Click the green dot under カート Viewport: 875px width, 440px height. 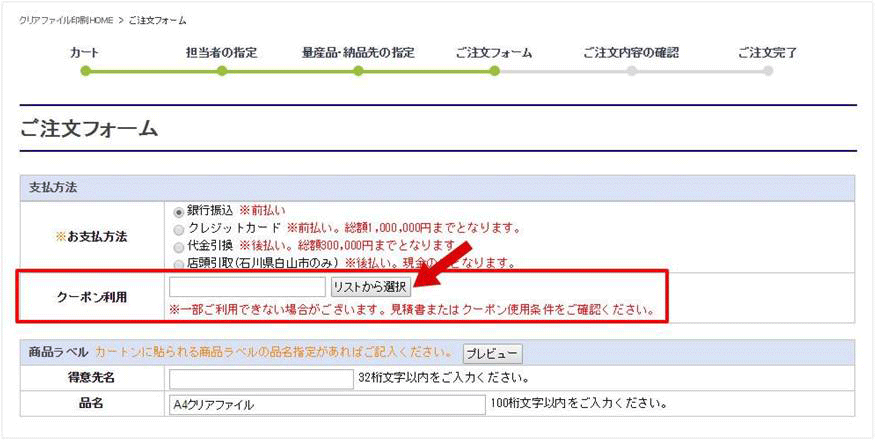[86, 71]
